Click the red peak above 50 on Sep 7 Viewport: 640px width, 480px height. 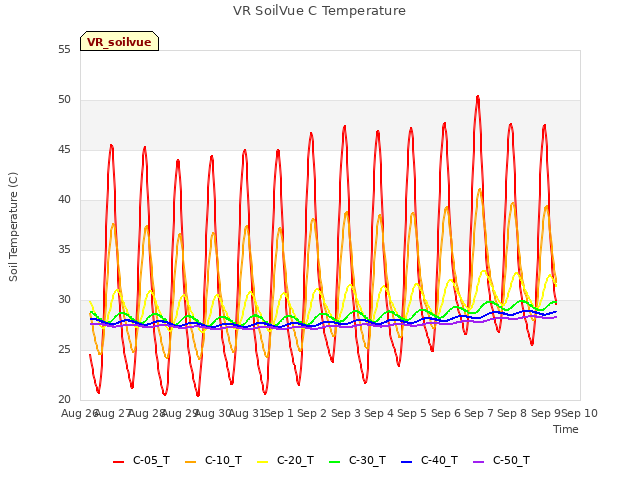[x=478, y=97]
